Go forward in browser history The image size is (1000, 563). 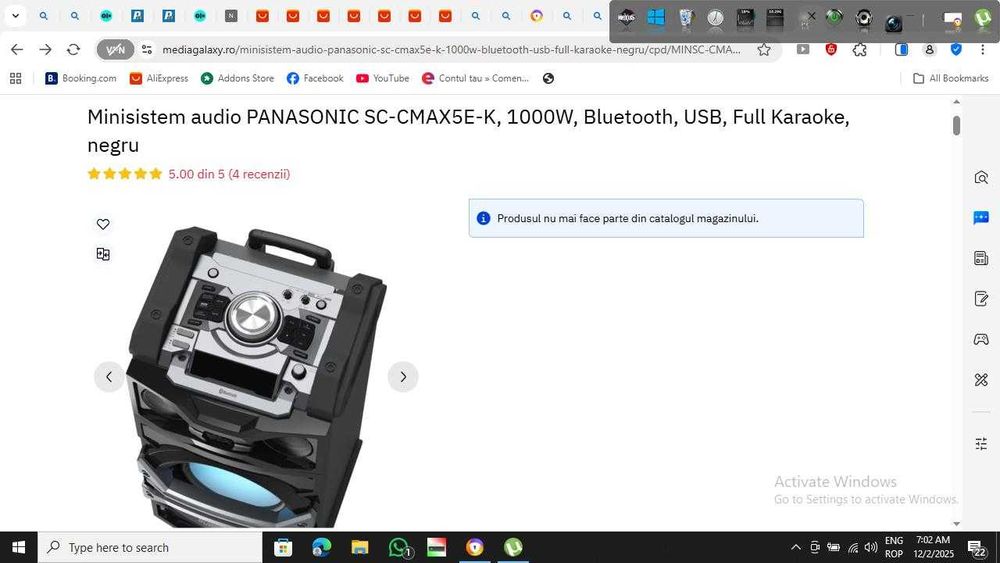tap(45, 49)
